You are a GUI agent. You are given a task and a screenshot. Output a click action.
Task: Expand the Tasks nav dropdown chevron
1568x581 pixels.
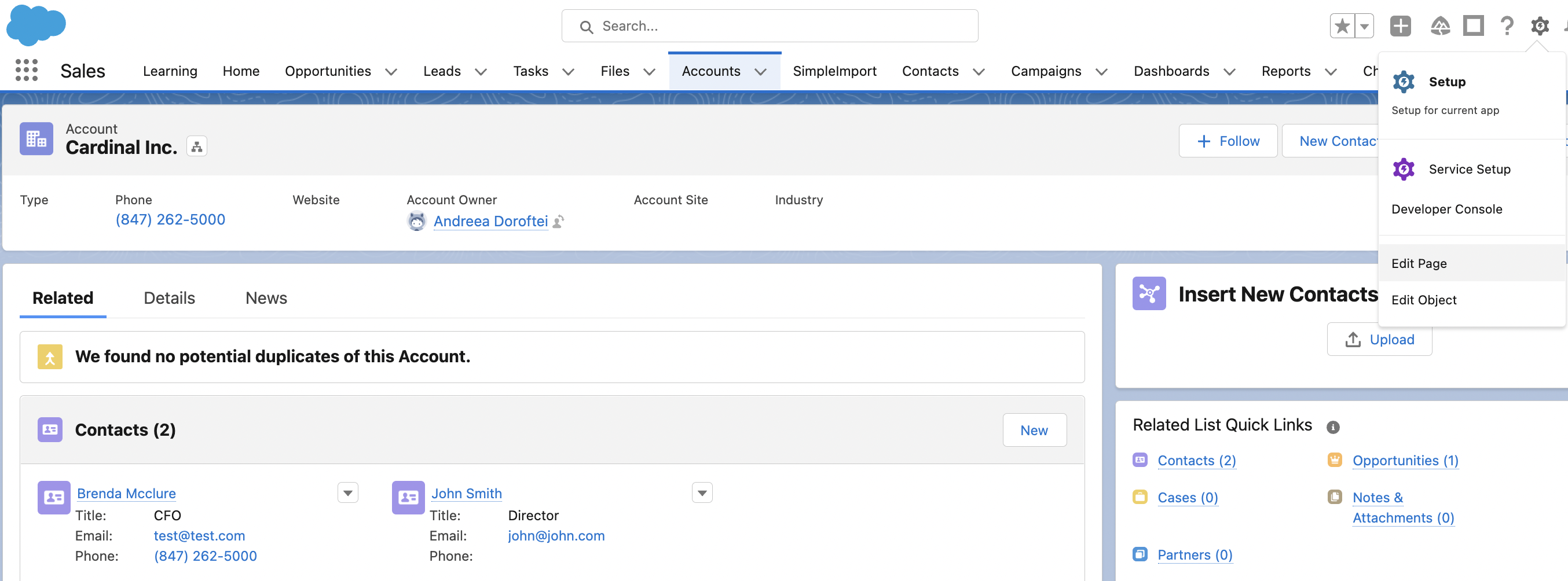[569, 72]
